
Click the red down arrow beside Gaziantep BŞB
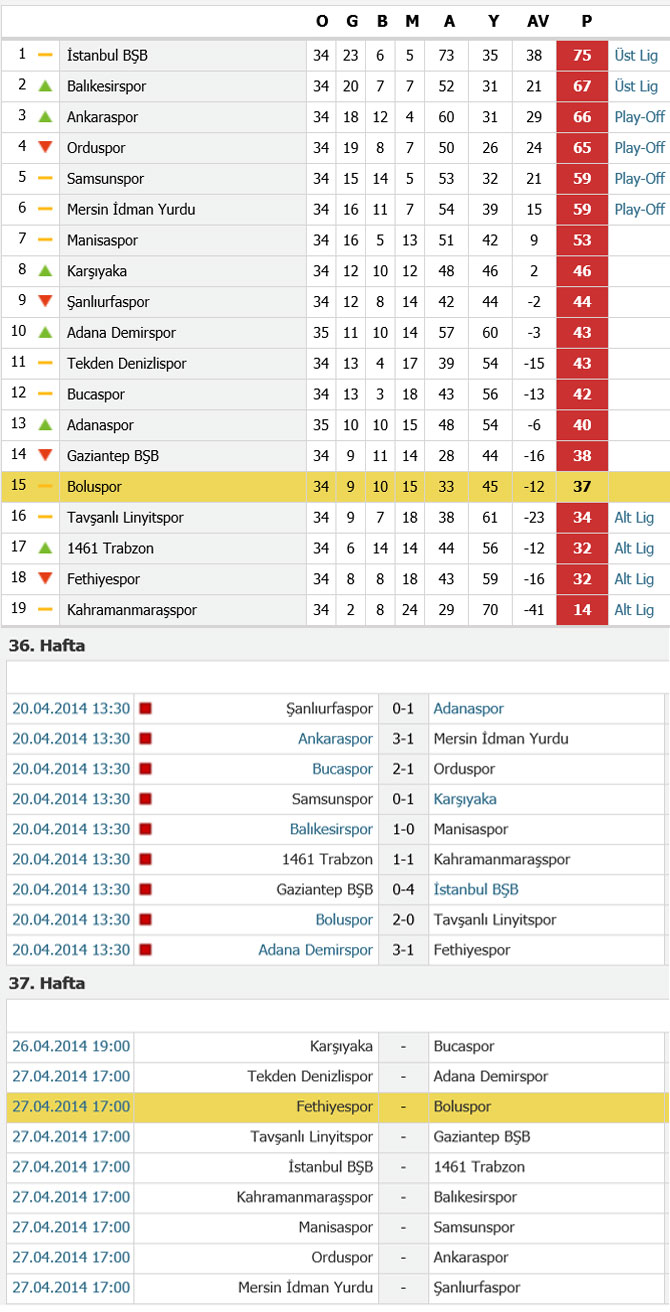(x=45, y=456)
